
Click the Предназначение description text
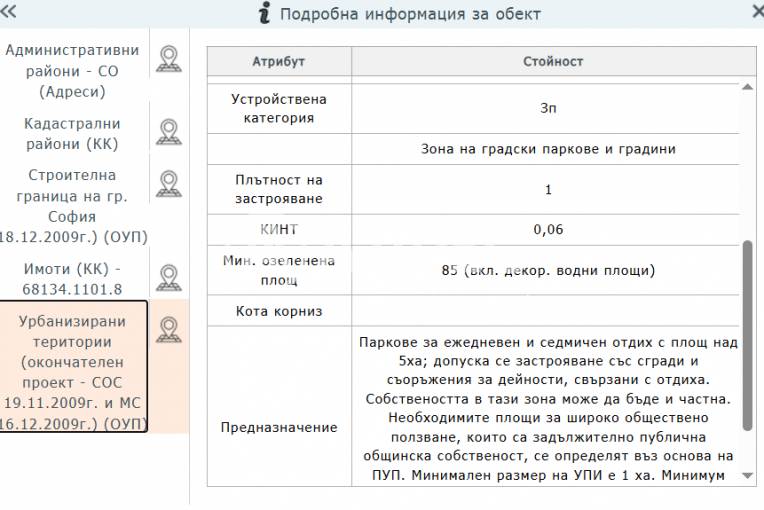coord(548,409)
